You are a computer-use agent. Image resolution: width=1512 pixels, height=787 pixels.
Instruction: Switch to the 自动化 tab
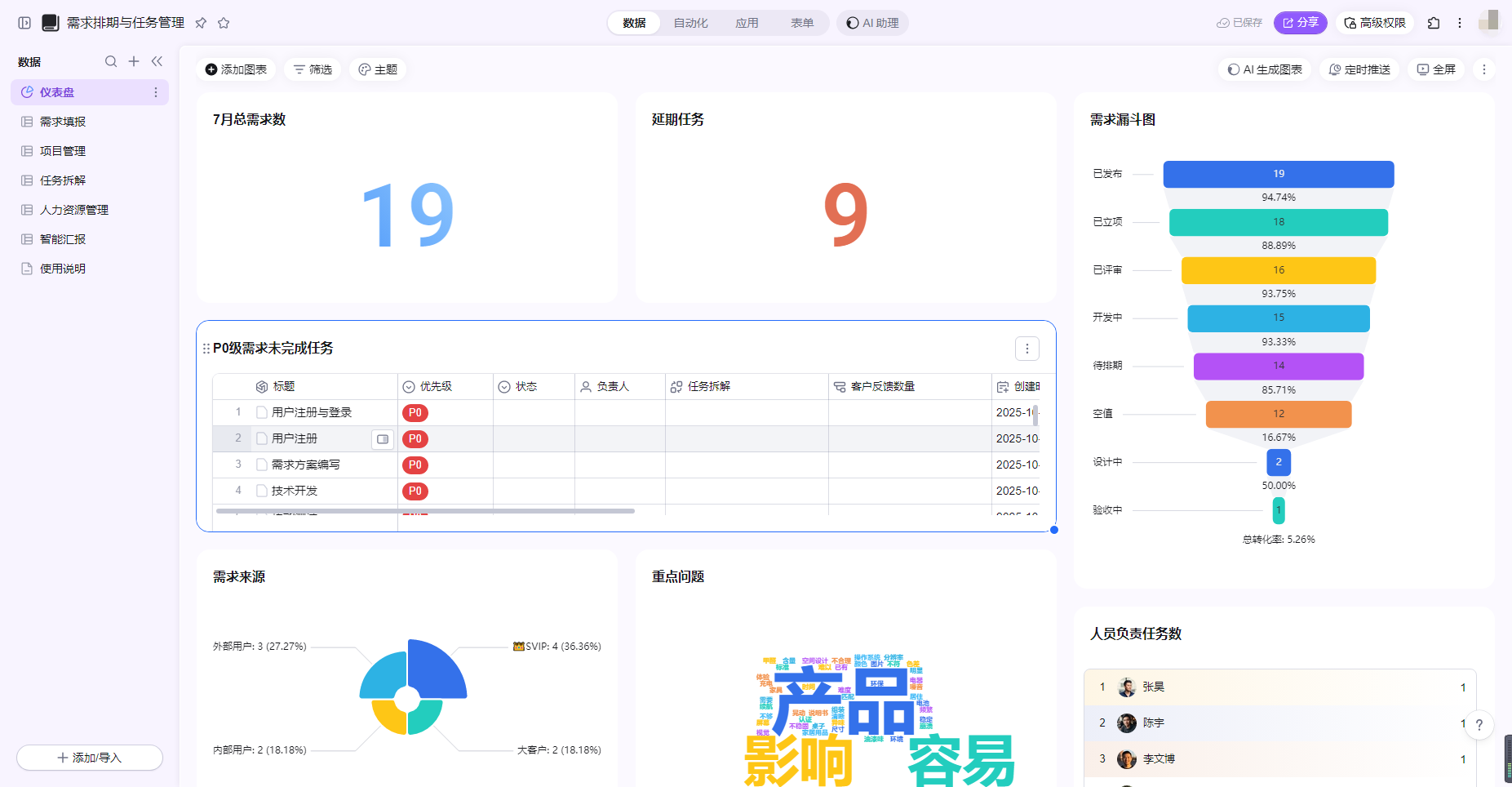point(690,23)
